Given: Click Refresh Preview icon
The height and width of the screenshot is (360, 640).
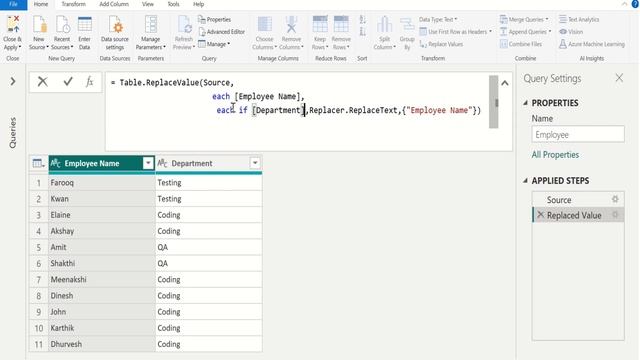Looking at the screenshot, I should 184,24.
